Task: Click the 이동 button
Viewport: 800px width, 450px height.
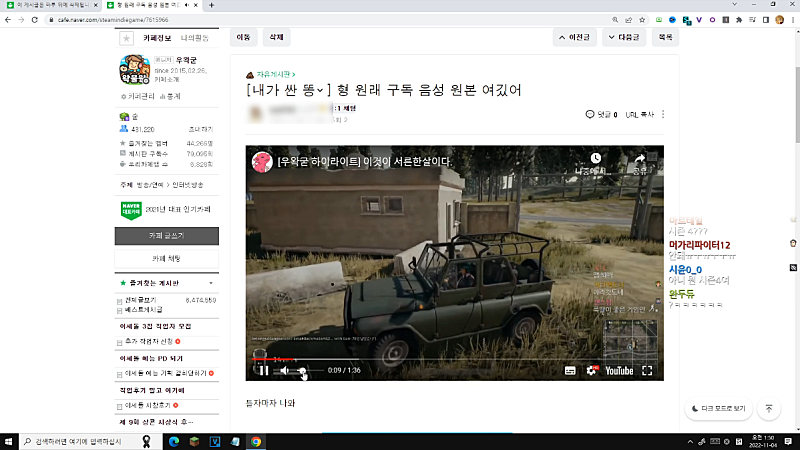Action: point(243,37)
